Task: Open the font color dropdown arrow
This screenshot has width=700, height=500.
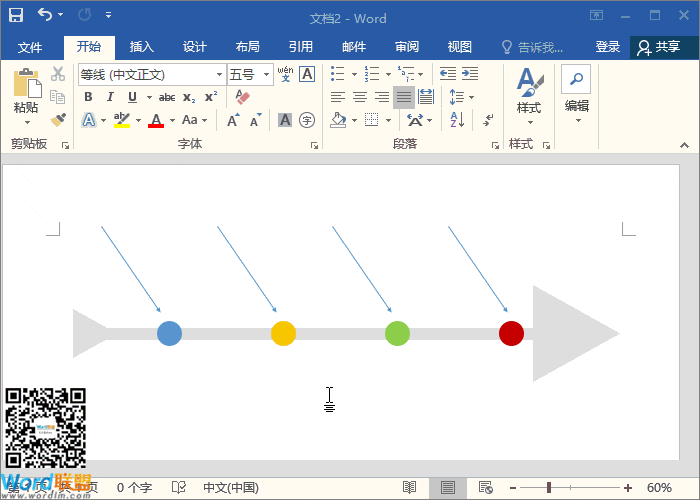Action: [172, 121]
